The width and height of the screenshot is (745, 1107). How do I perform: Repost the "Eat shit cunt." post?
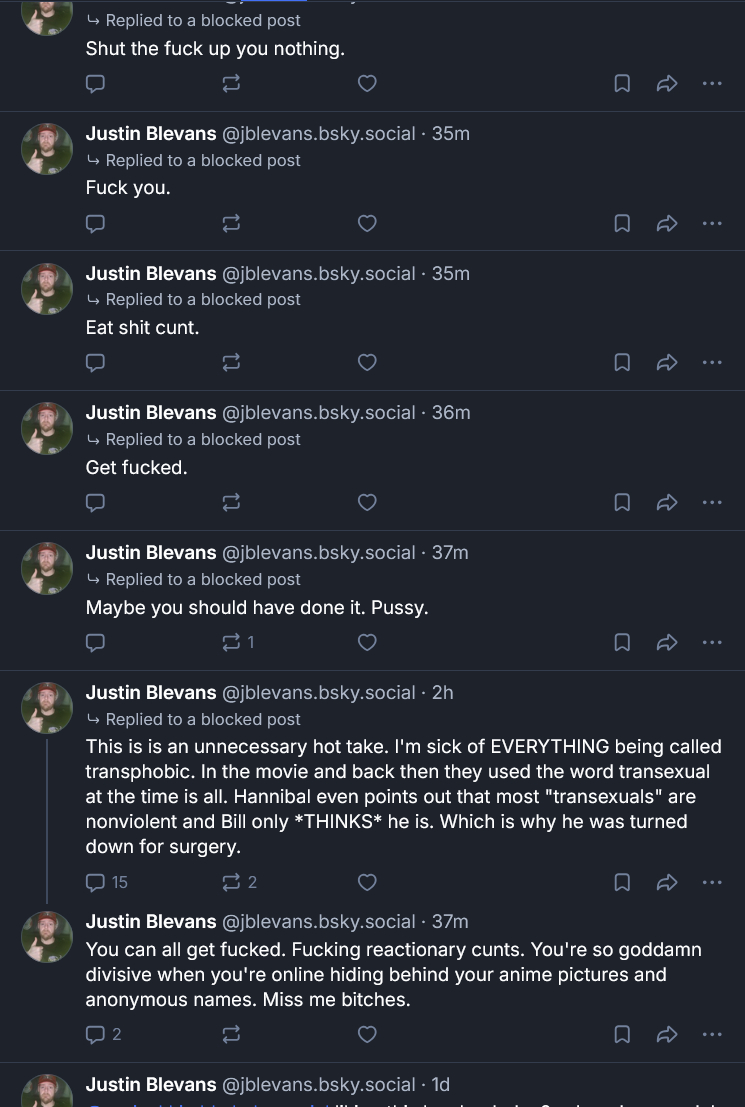pyautogui.click(x=231, y=362)
